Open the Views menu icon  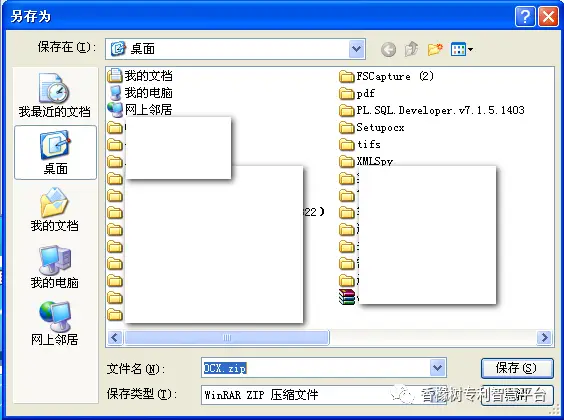(462, 49)
